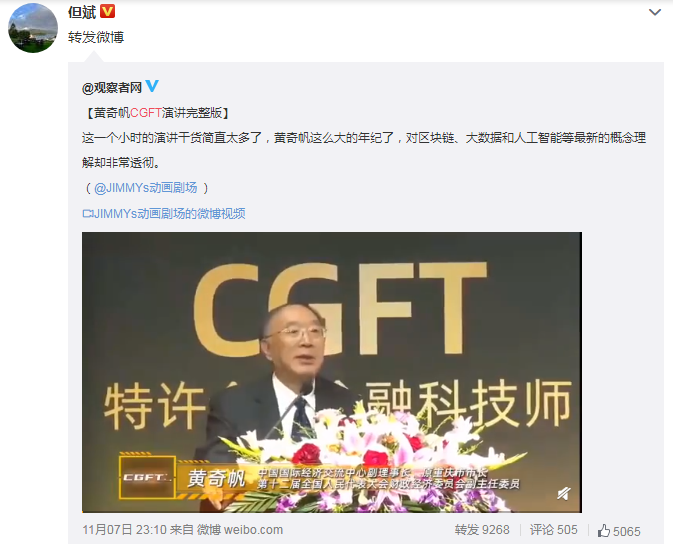Image resolution: width=673 pixels, height=544 pixels.
Task: Open the 但斌 username link
Action: (82, 12)
